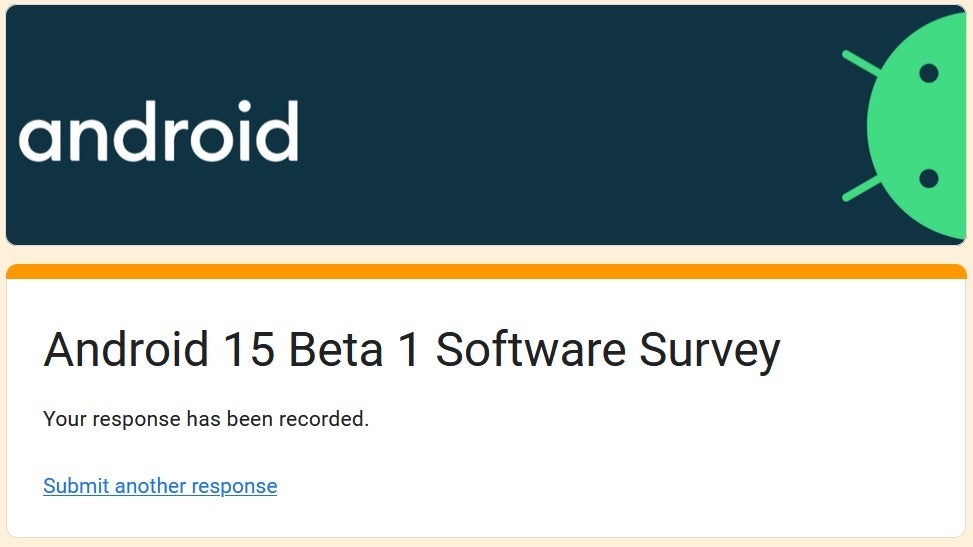
Task: Click the word 'Android' in the survey title
Action: click(x=126, y=350)
